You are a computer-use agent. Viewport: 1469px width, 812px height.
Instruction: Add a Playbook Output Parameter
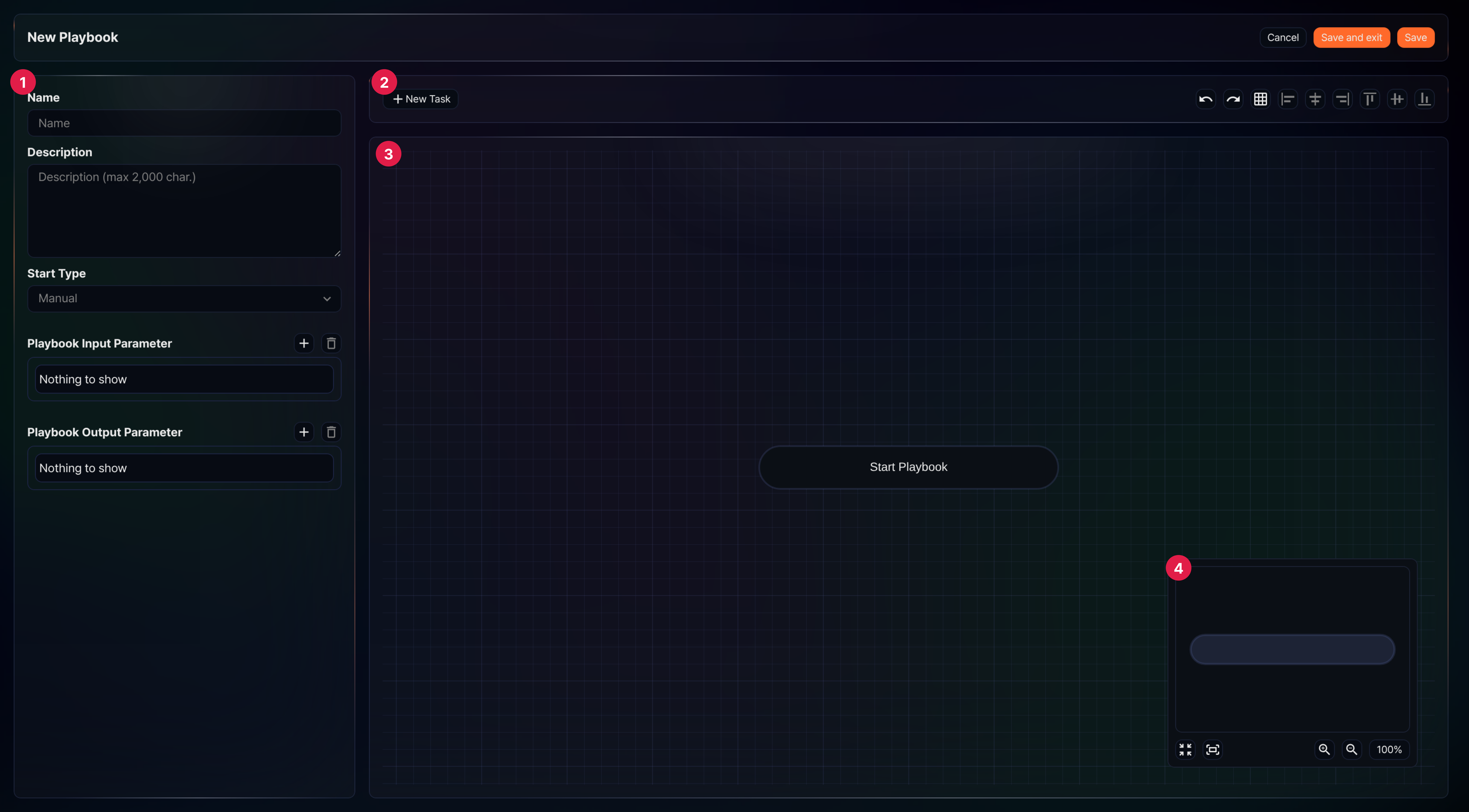304,432
